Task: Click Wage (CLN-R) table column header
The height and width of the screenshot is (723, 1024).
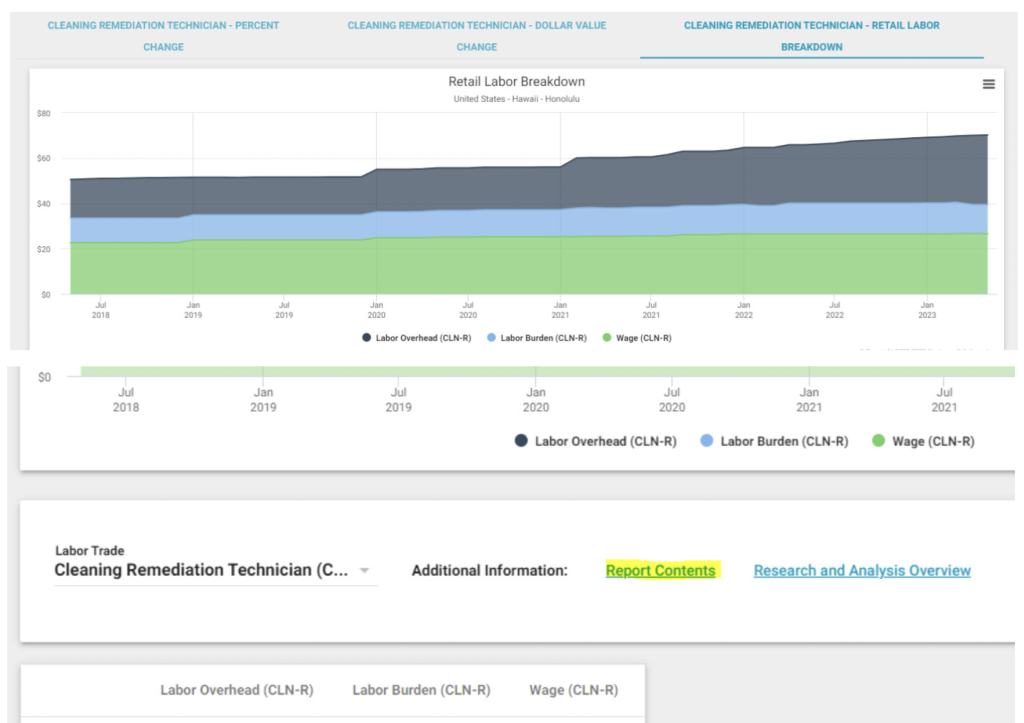Action: (x=573, y=690)
